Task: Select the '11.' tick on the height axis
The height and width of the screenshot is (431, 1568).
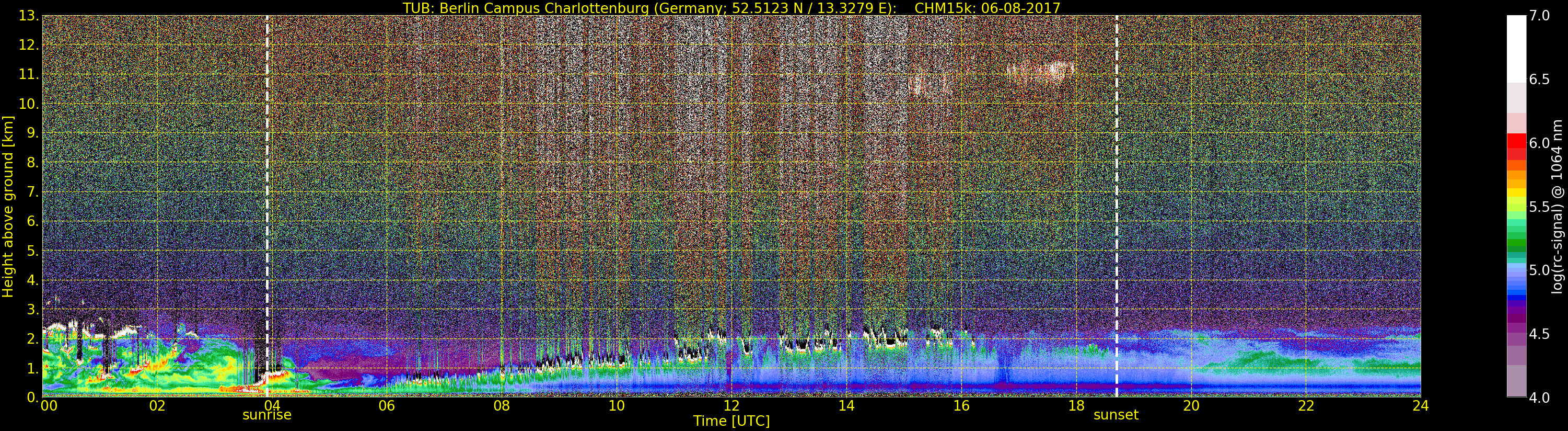Action: tap(29, 74)
